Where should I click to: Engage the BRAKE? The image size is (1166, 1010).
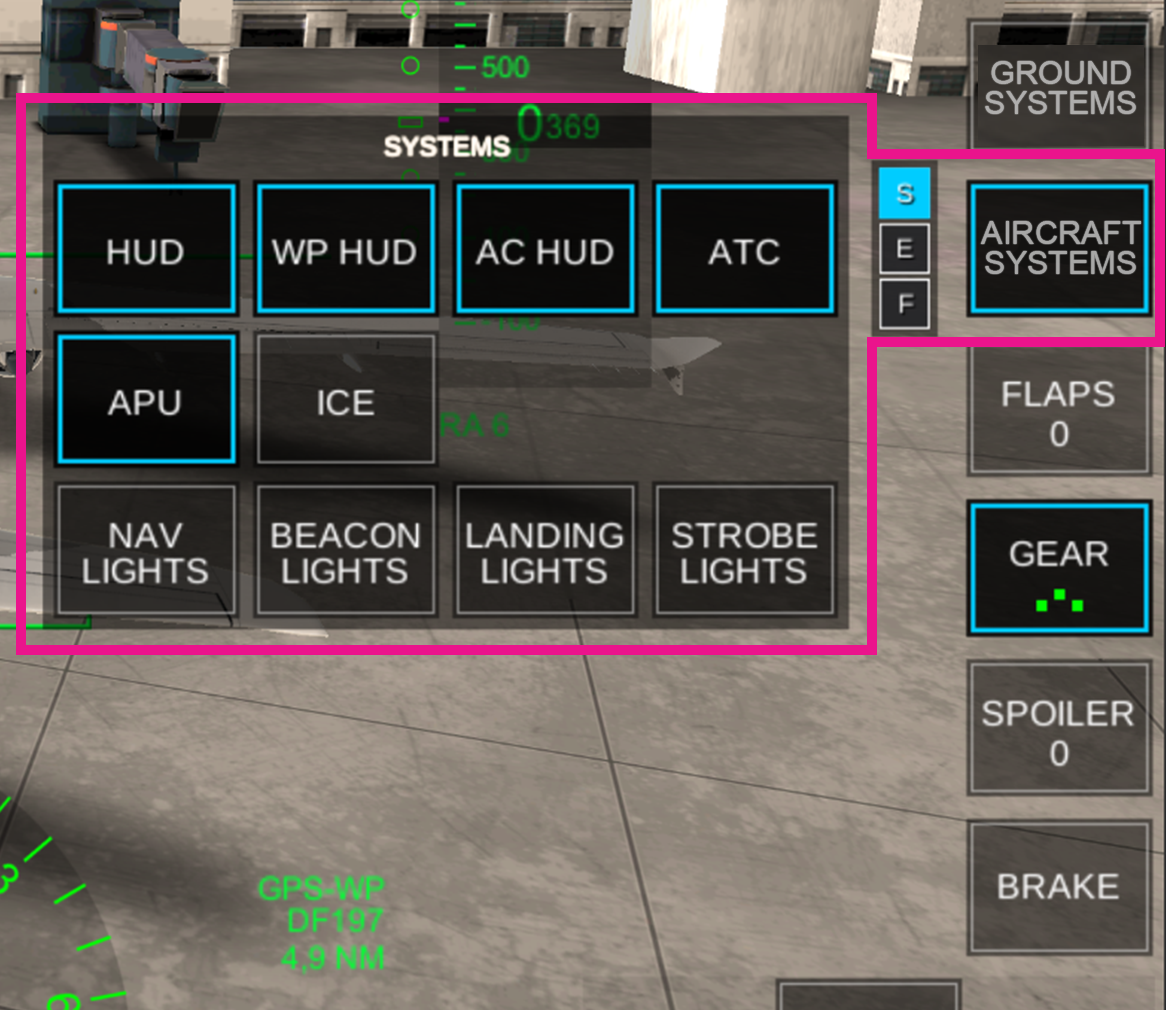pyautogui.click(x=1058, y=884)
